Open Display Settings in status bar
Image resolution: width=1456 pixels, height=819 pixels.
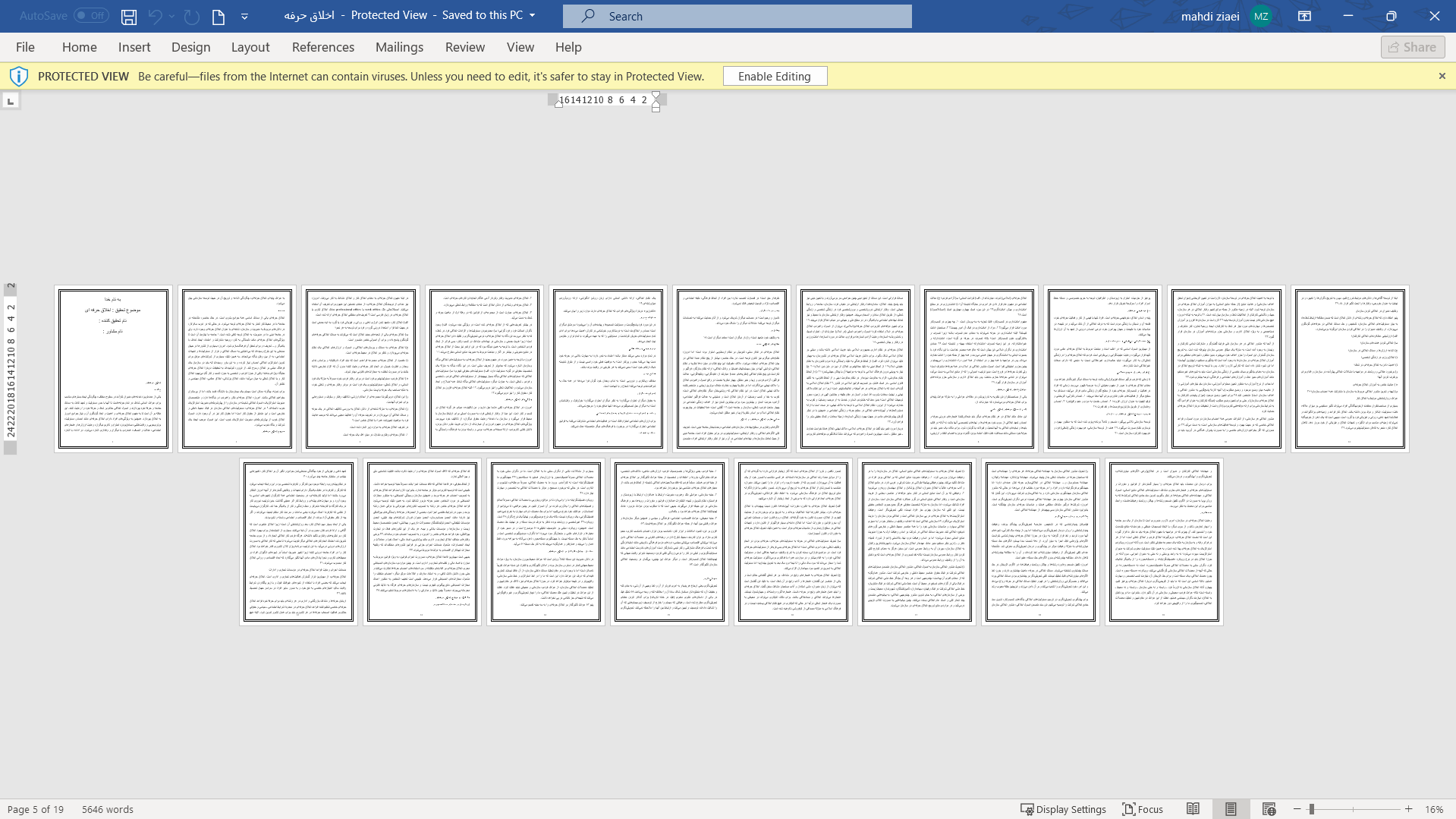(x=1063, y=809)
